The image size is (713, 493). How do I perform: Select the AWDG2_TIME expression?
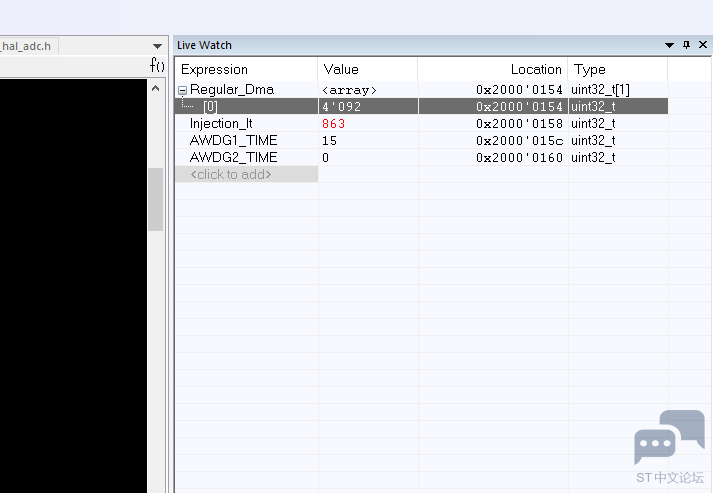[x=233, y=157]
